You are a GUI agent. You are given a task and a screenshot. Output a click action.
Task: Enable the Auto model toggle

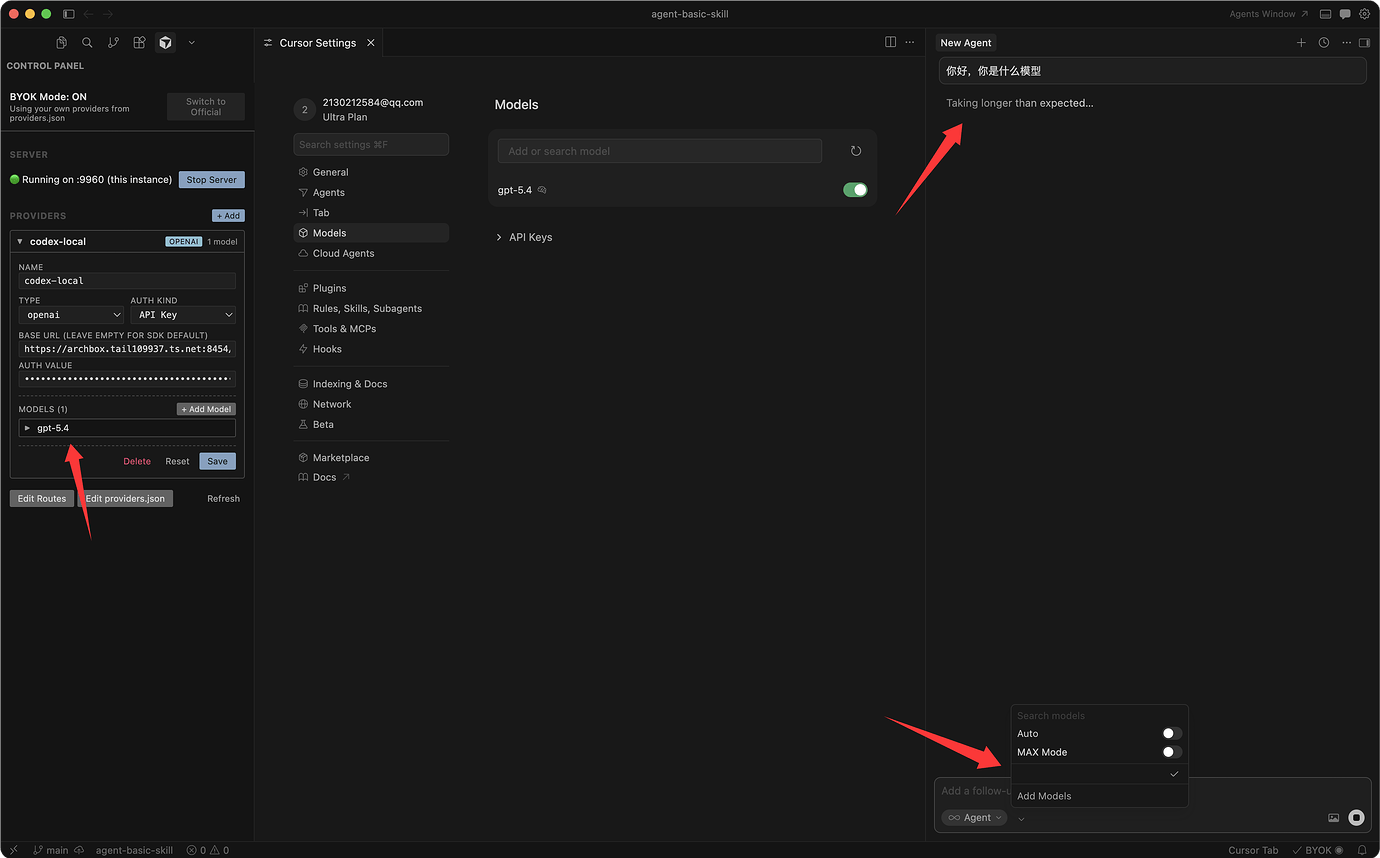(1172, 734)
